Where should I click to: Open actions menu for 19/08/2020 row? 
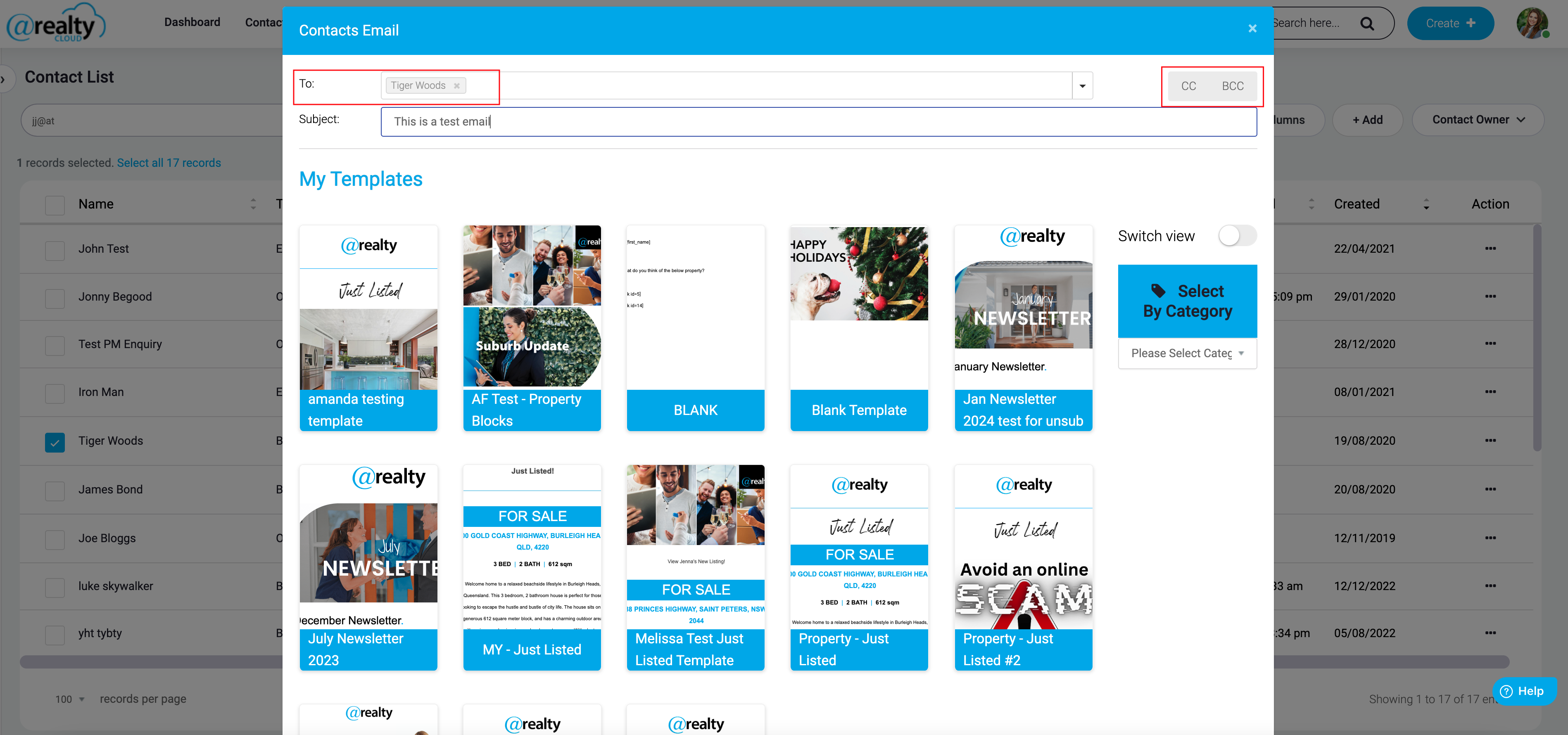[x=1490, y=441]
